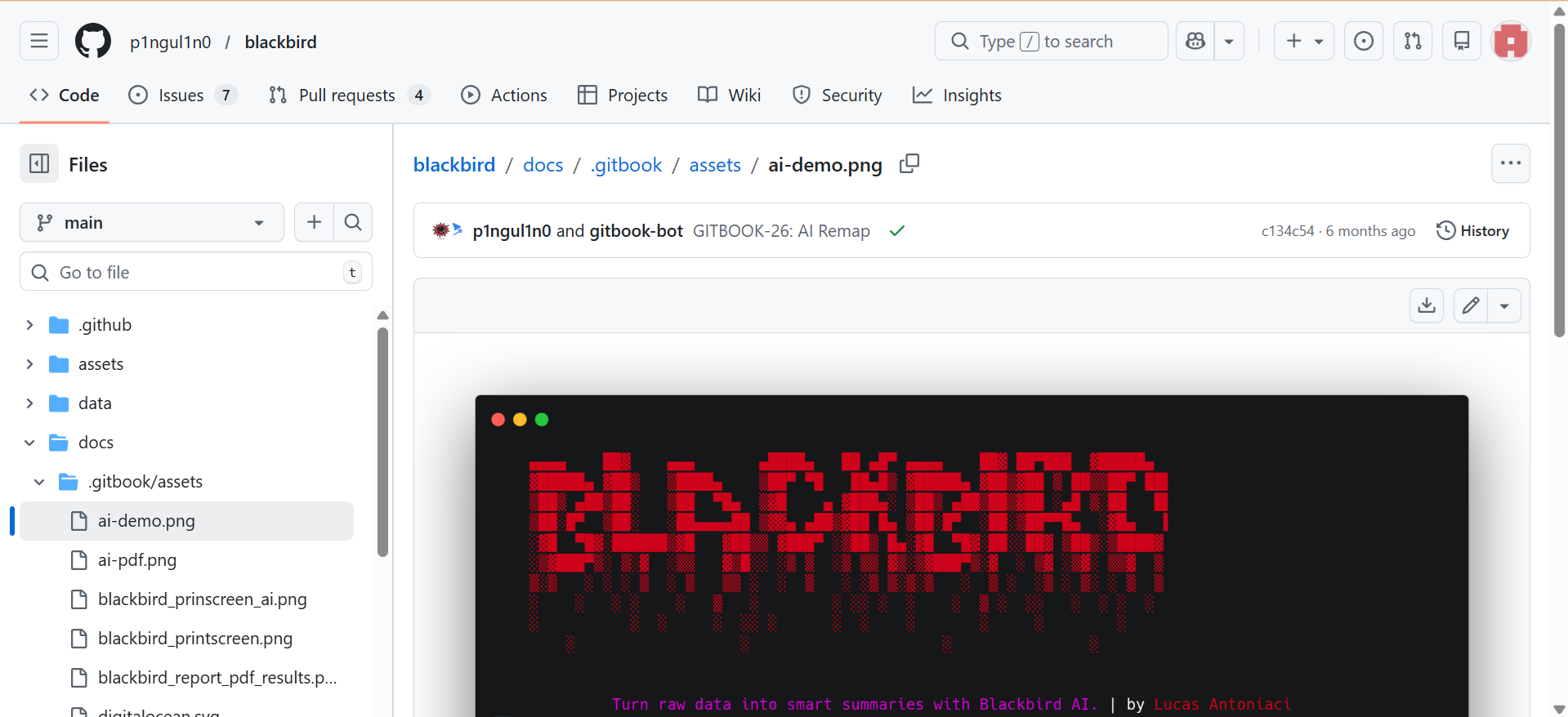Switch to the Actions tab
Viewport: 1568px width, 717px height.
[504, 96]
